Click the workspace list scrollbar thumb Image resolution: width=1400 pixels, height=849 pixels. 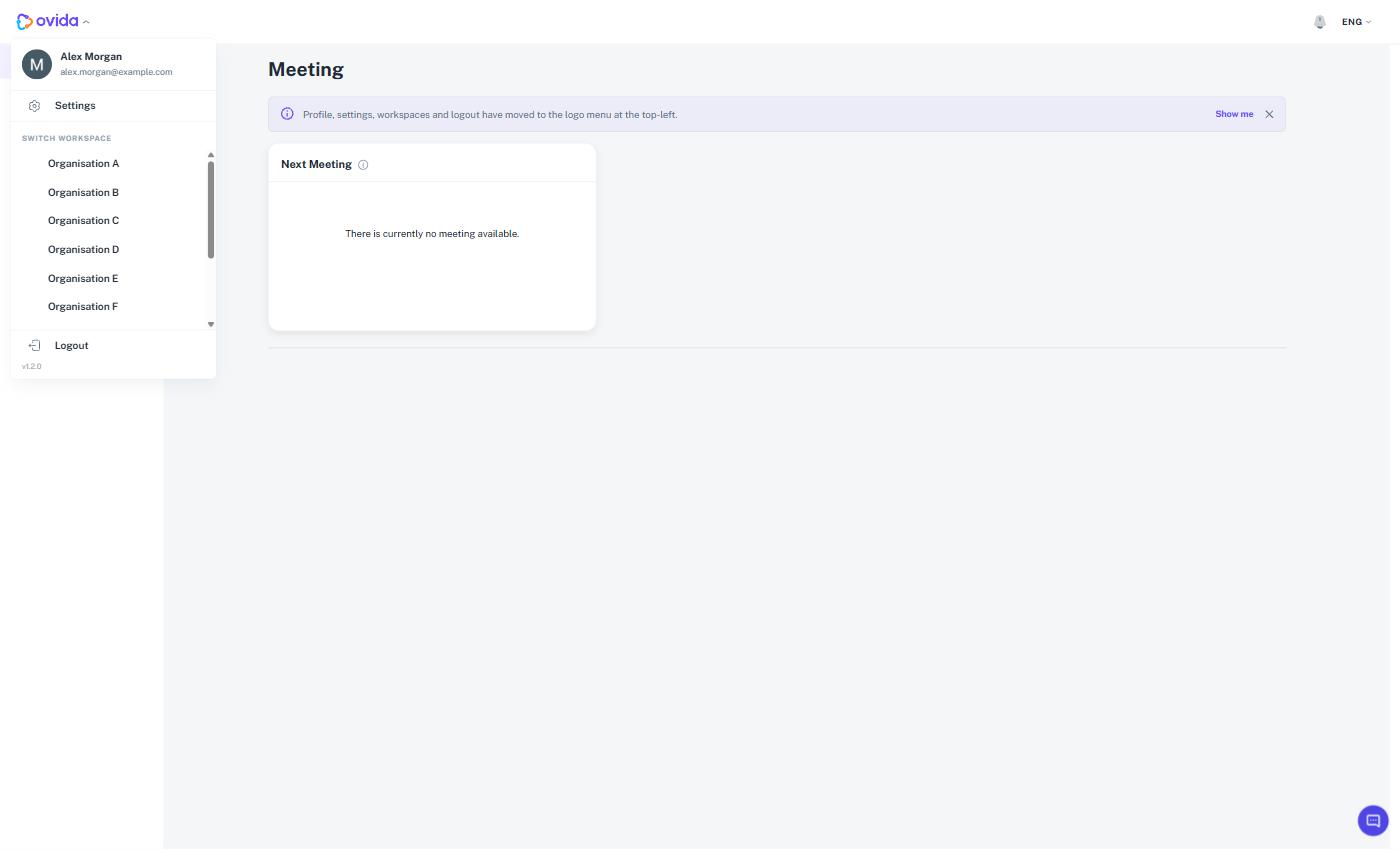click(x=211, y=210)
